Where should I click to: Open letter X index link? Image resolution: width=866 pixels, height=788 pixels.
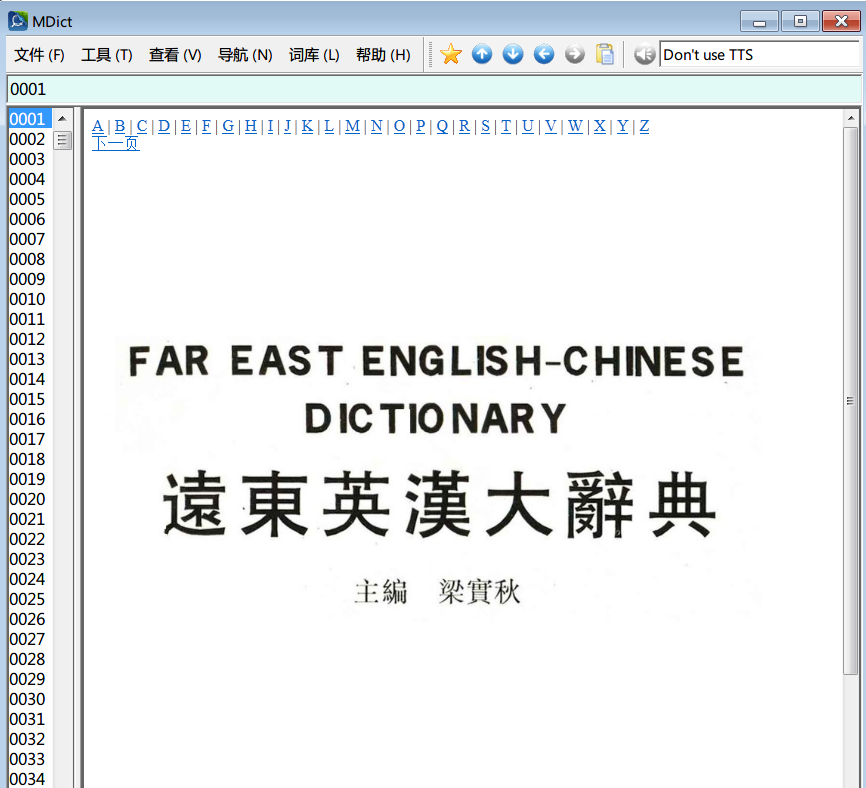coord(600,126)
